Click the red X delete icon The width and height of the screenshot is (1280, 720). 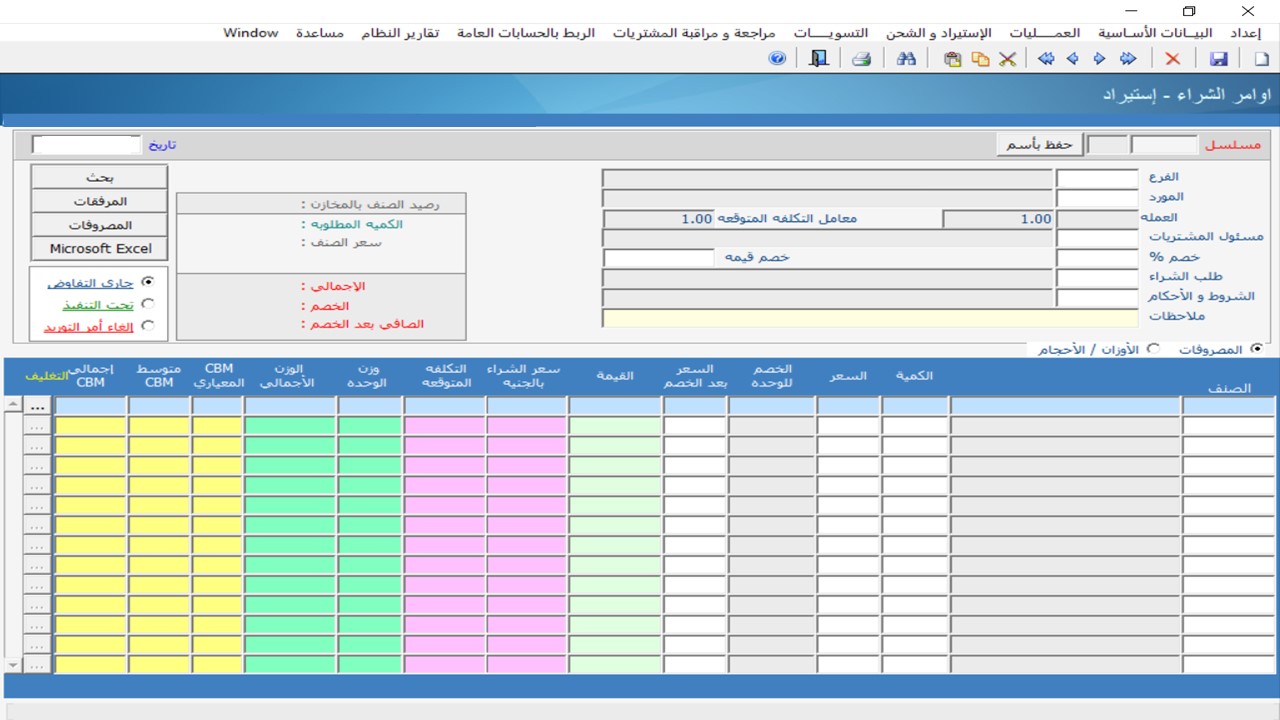pyautogui.click(x=1173, y=59)
